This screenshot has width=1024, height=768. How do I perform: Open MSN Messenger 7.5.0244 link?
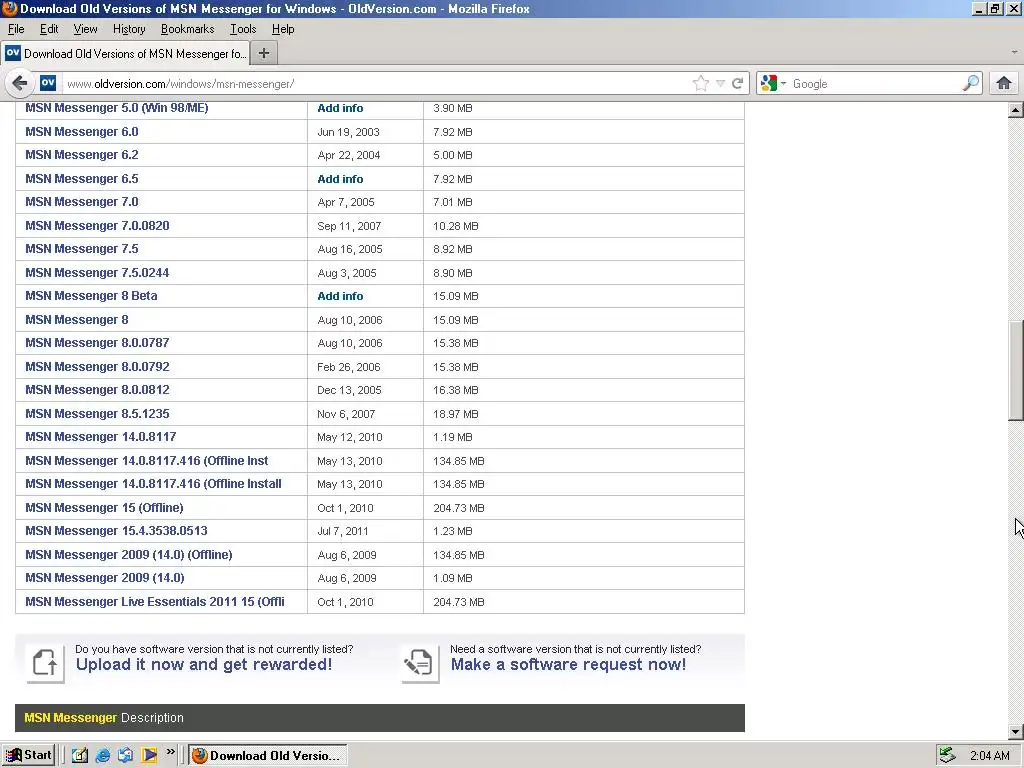pyautogui.click(x=97, y=272)
